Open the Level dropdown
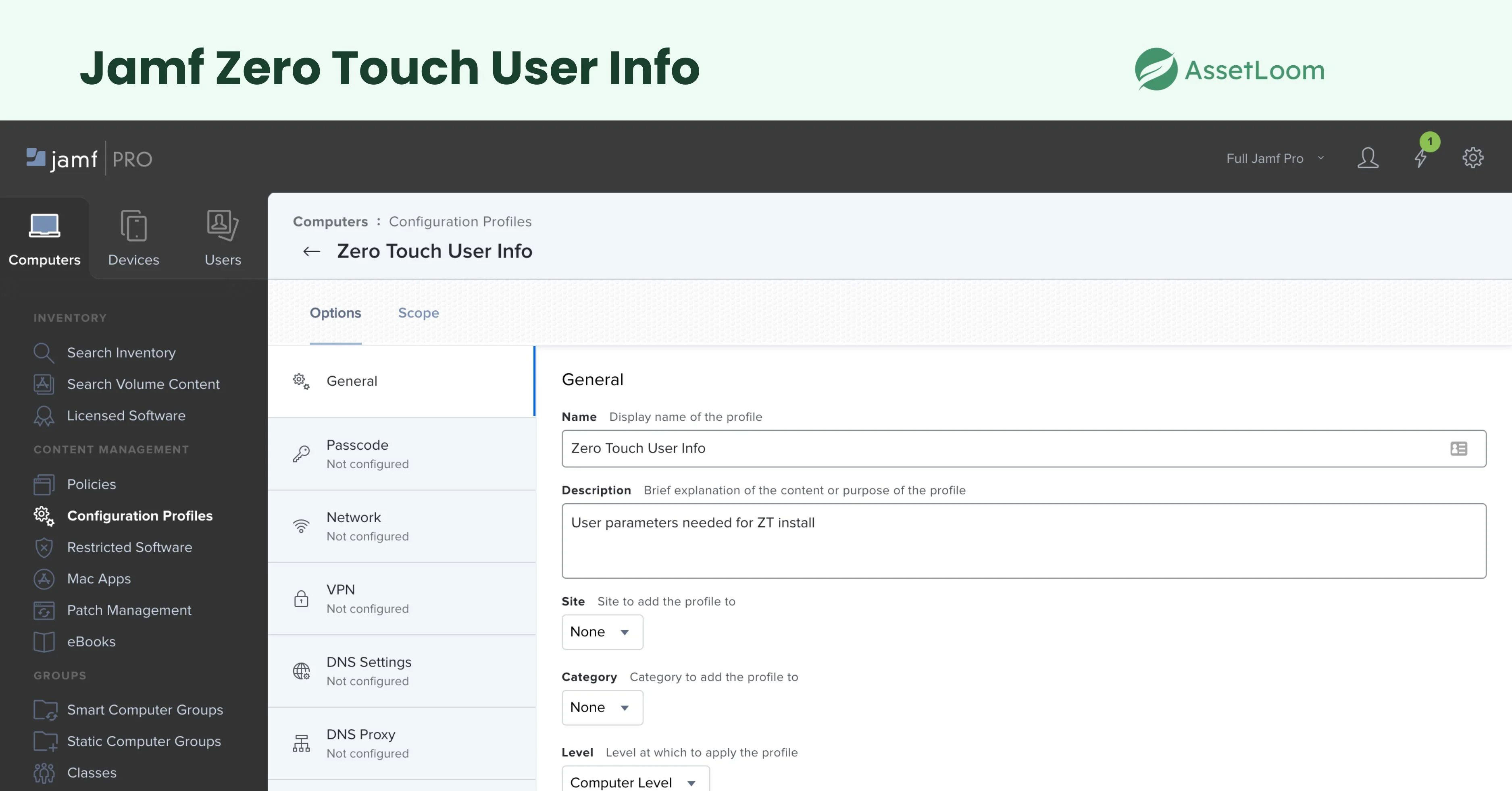The width and height of the screenshot is (1512, 791). pyautogui.click(x=635, y=782)
